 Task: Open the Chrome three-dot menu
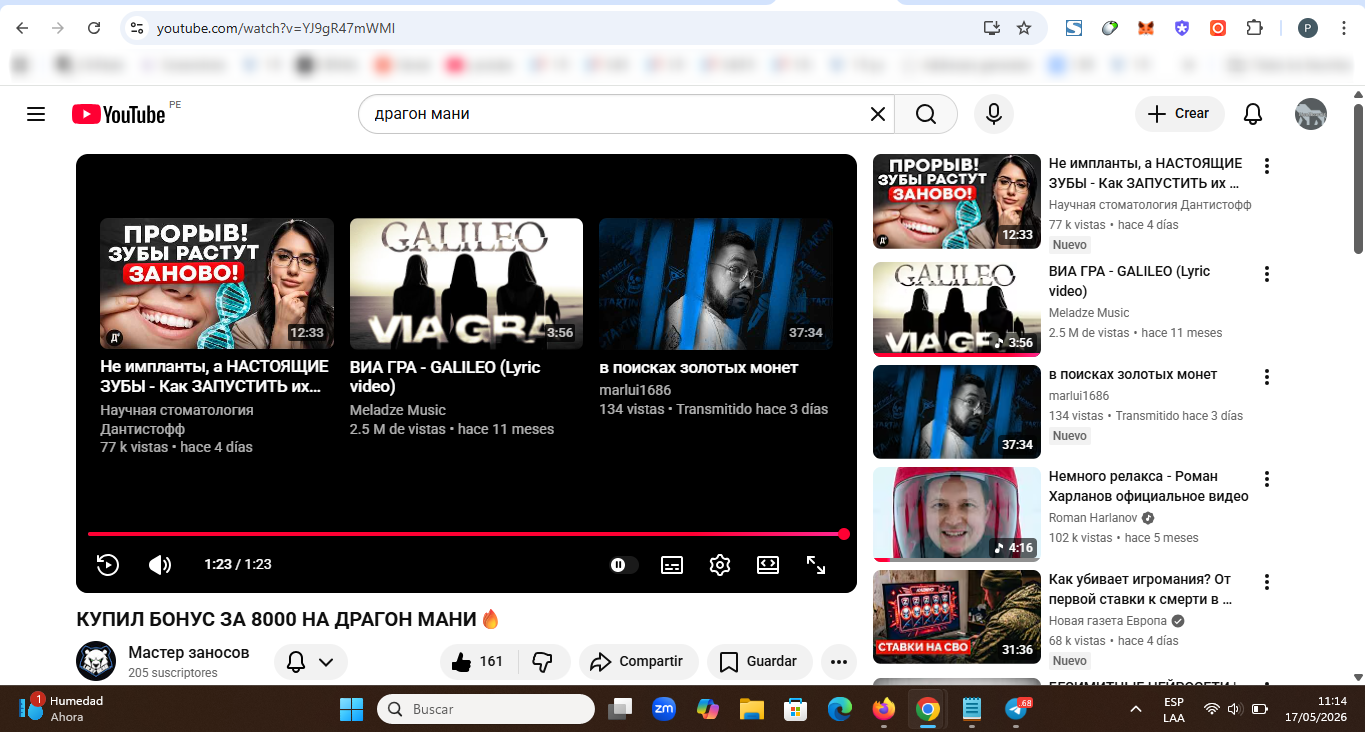(x=1343, y=28)
